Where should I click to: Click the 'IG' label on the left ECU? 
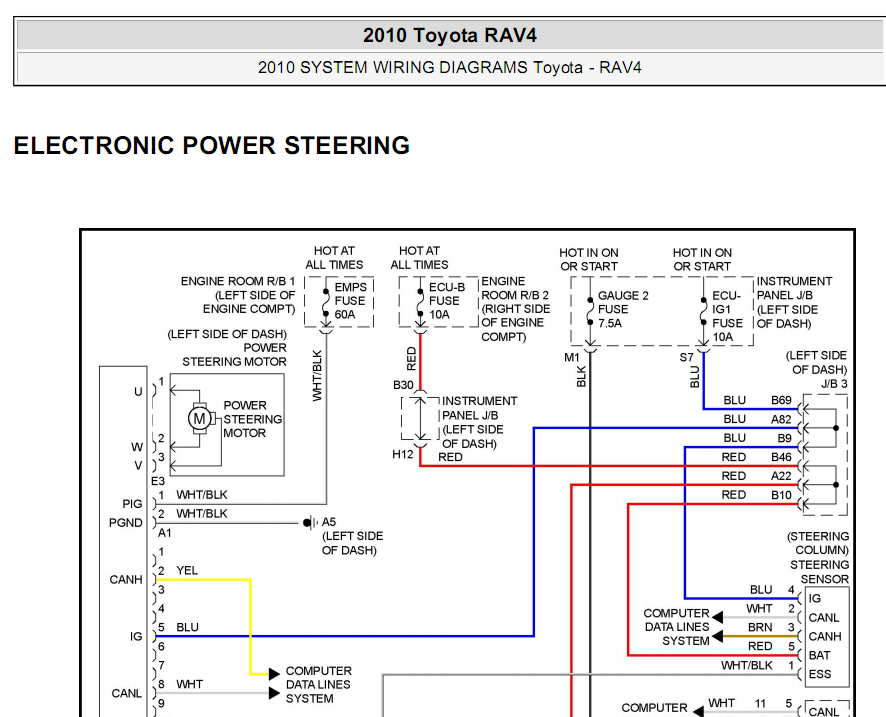[x=136, y=637]
